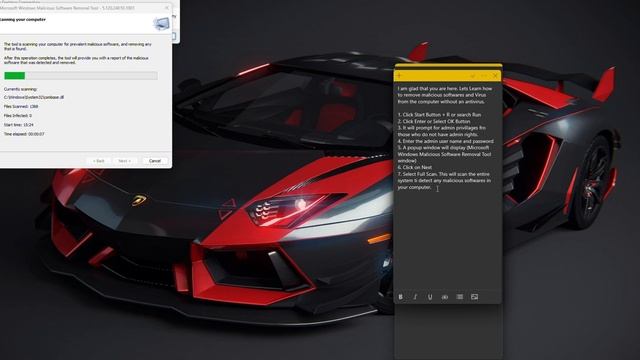The height and width of the screenshot is (360, 640).
Task: Toggle bullet list in the sticky note
Action: (460, 297)
